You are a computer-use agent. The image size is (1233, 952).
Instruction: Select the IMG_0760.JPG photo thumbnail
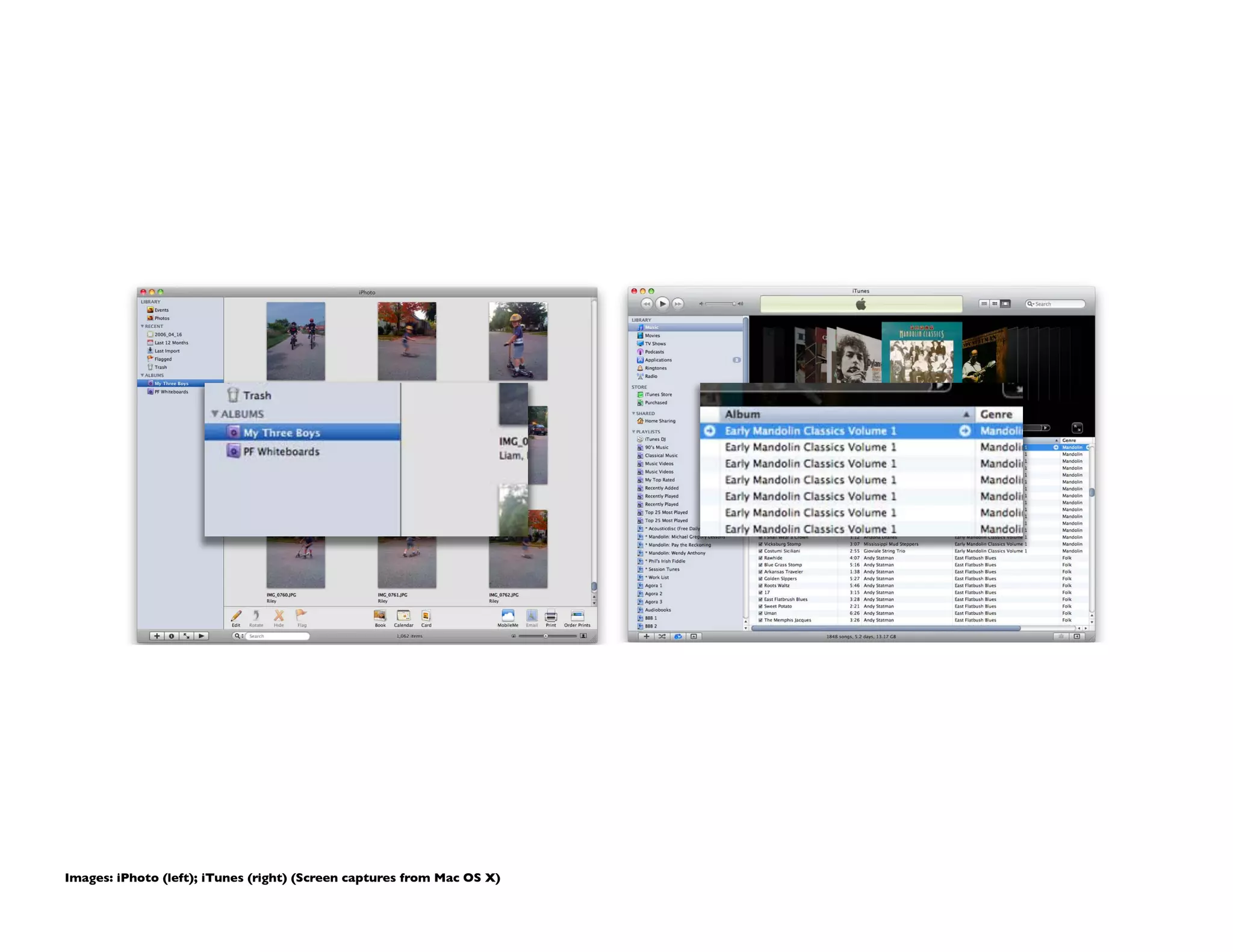tap(296, 563)
